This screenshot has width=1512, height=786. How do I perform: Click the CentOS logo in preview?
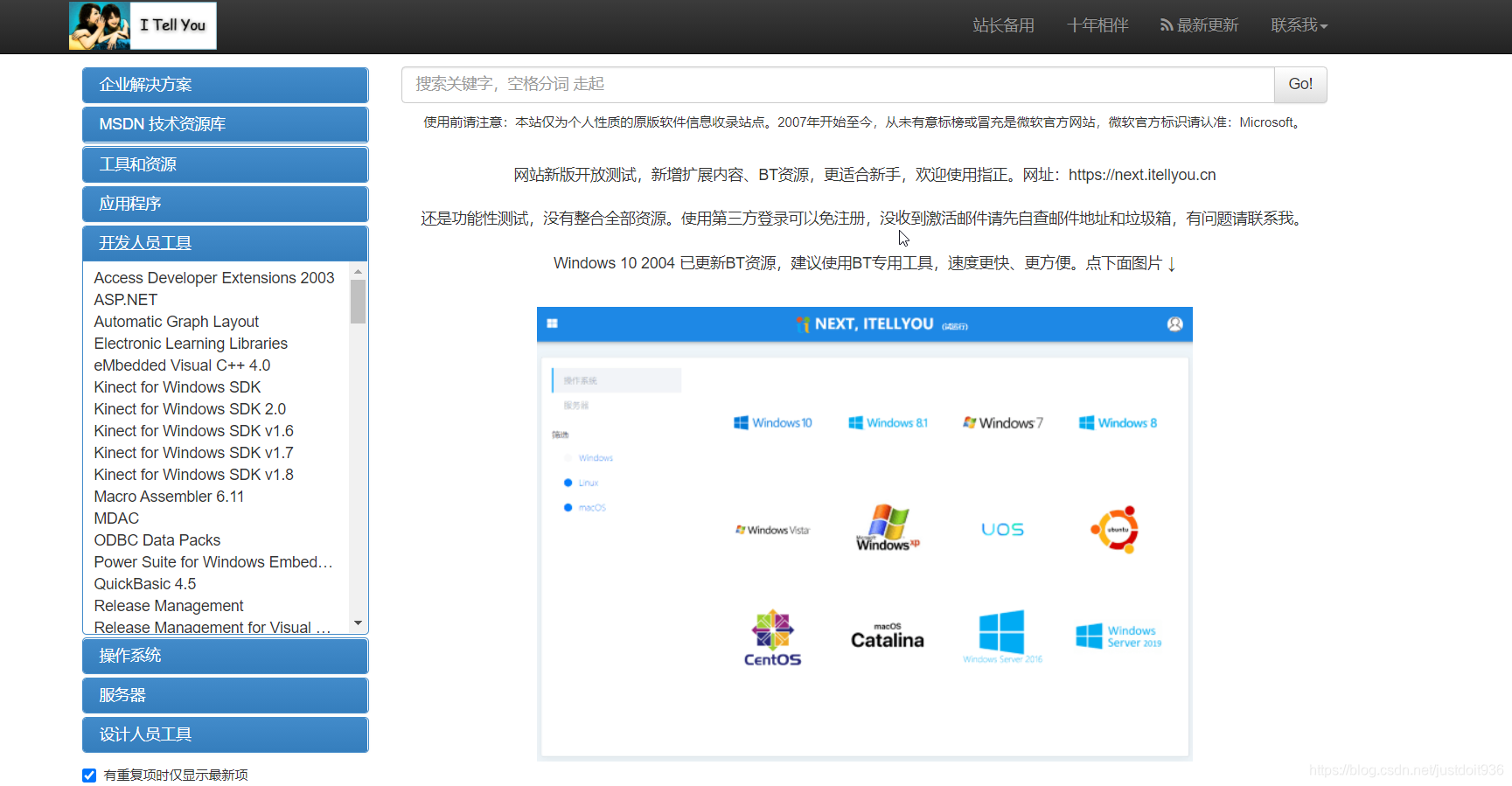click(x=773, y=638)
